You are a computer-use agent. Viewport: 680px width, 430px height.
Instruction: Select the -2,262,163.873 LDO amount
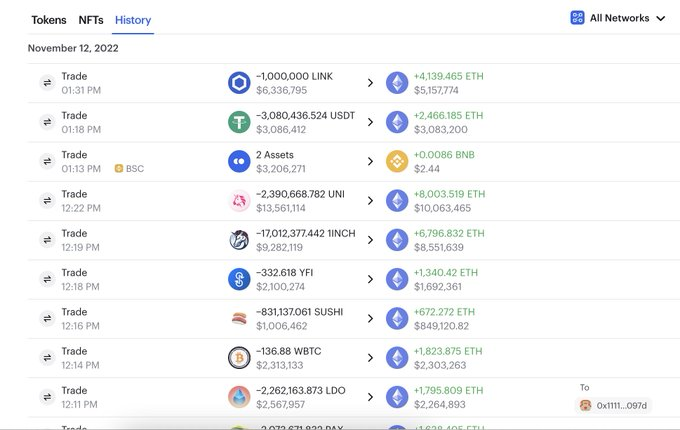(x=301, y=391)
